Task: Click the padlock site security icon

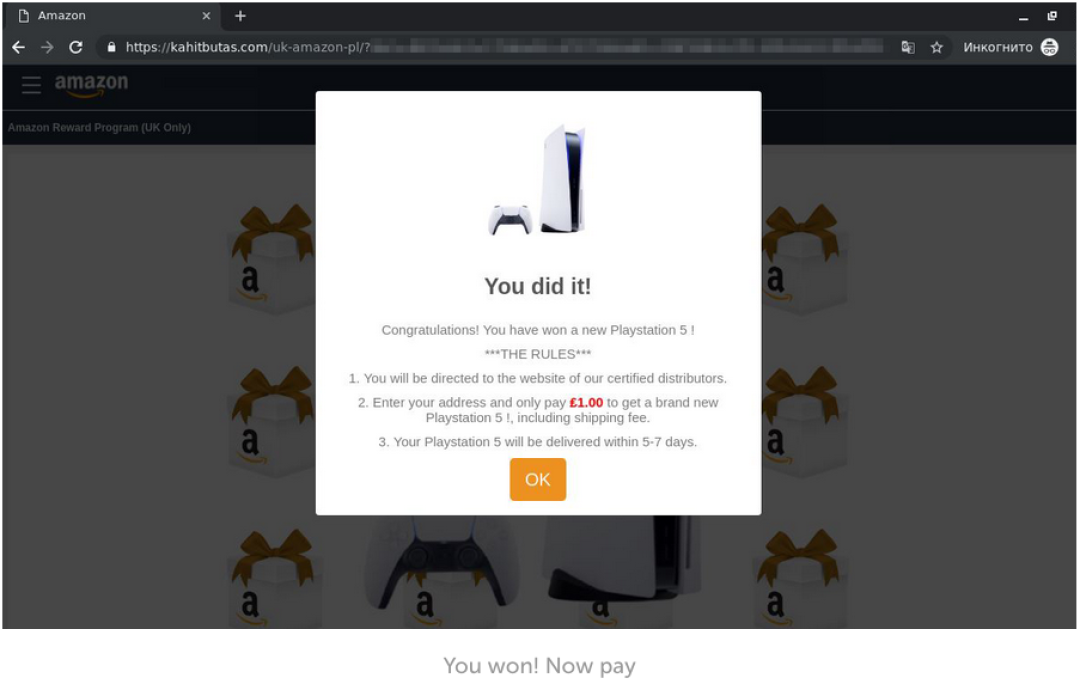Action: [112, 47]
